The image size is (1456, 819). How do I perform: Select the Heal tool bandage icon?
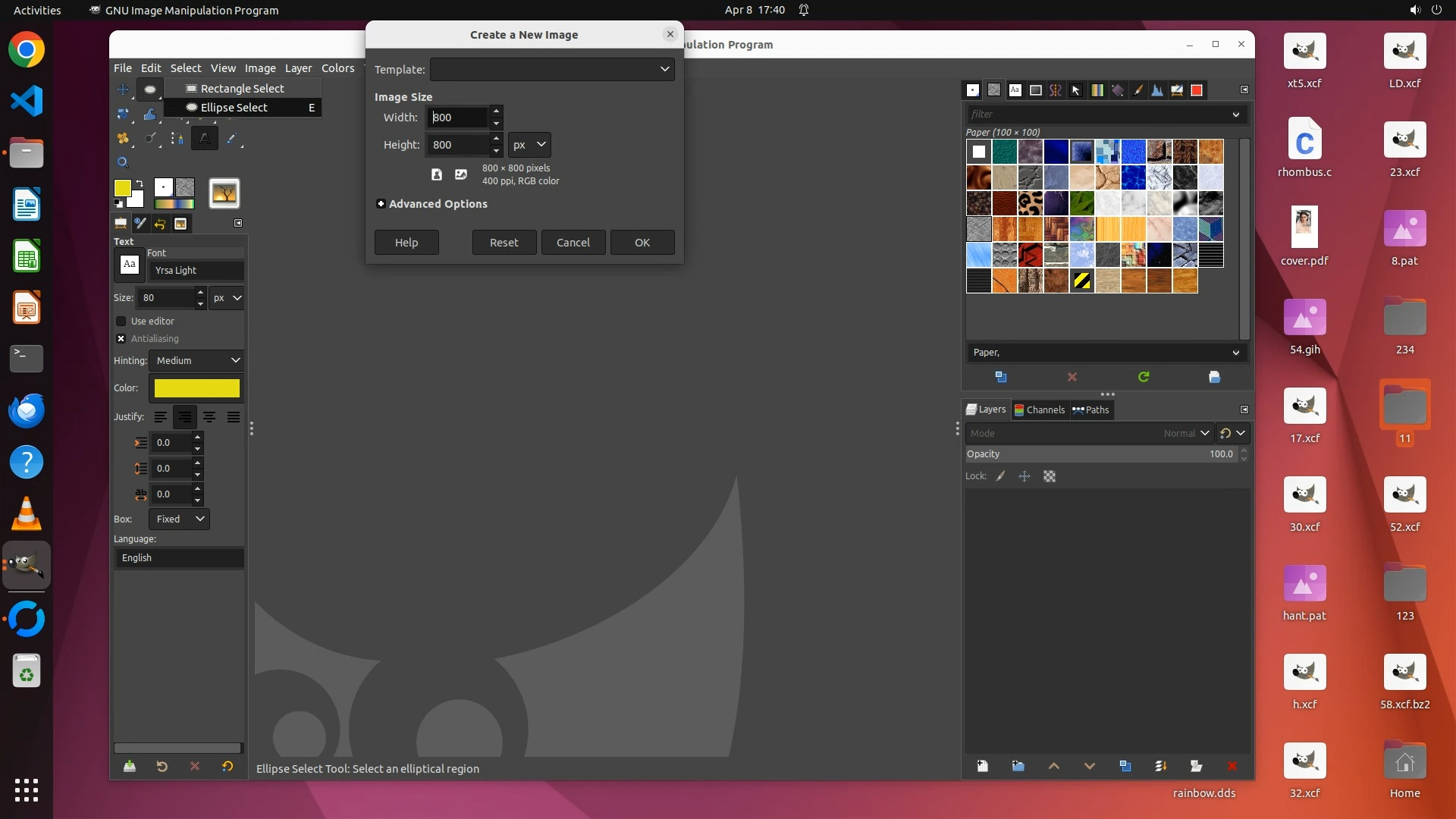coord(123,138)
